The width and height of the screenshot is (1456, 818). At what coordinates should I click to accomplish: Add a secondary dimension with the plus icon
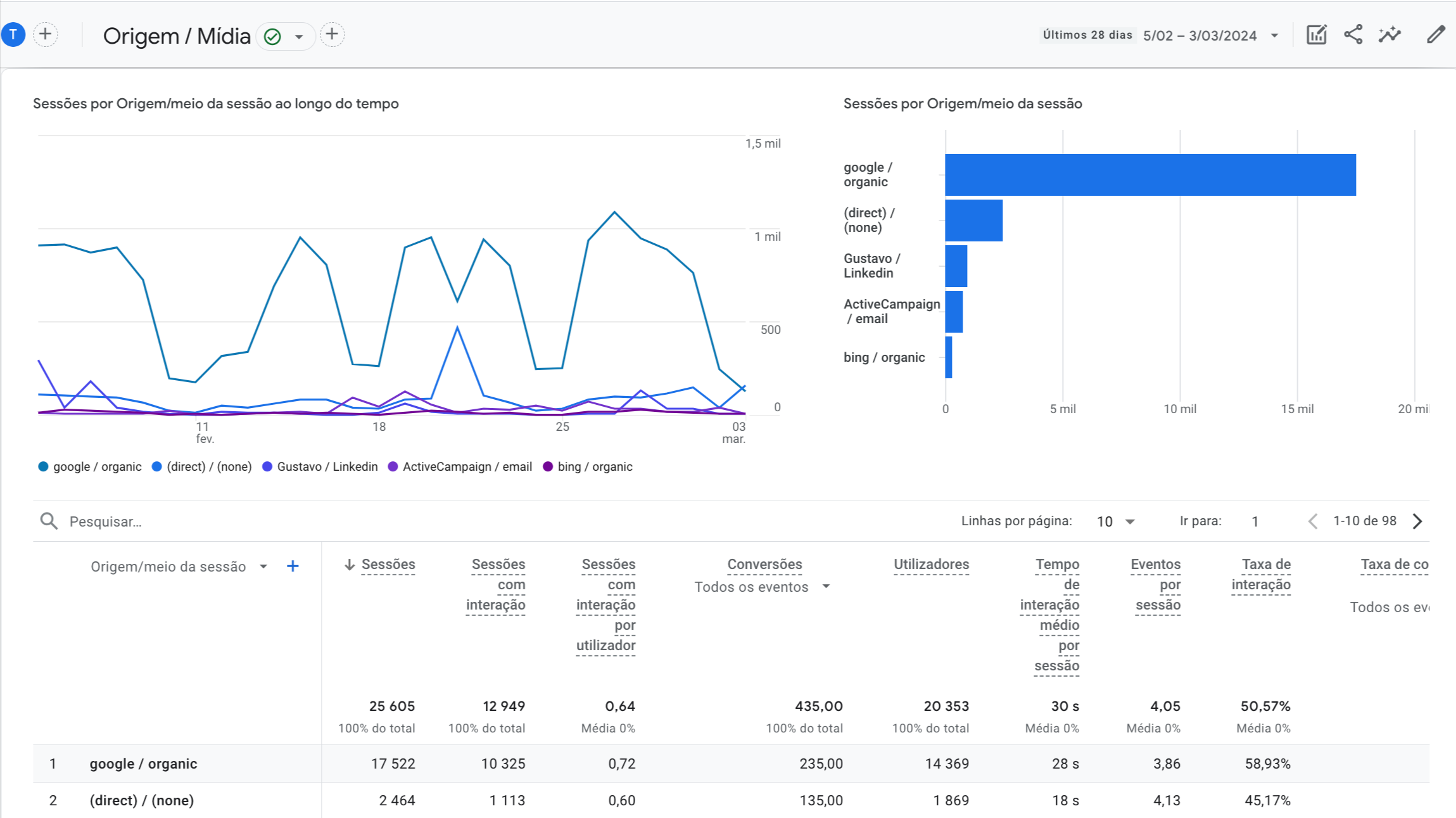point(293,566)
